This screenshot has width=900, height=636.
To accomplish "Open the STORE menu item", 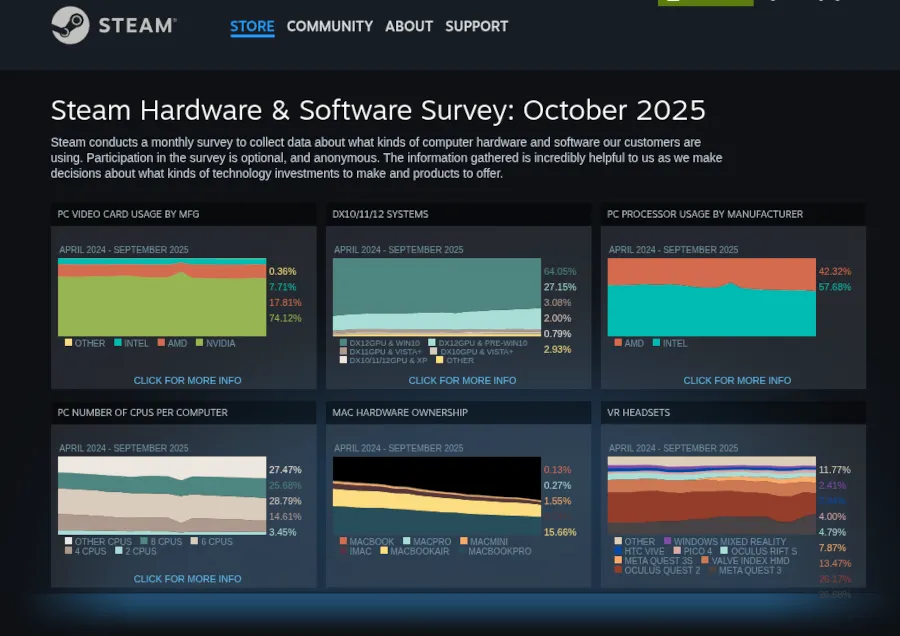I will (x=252, y=27).
